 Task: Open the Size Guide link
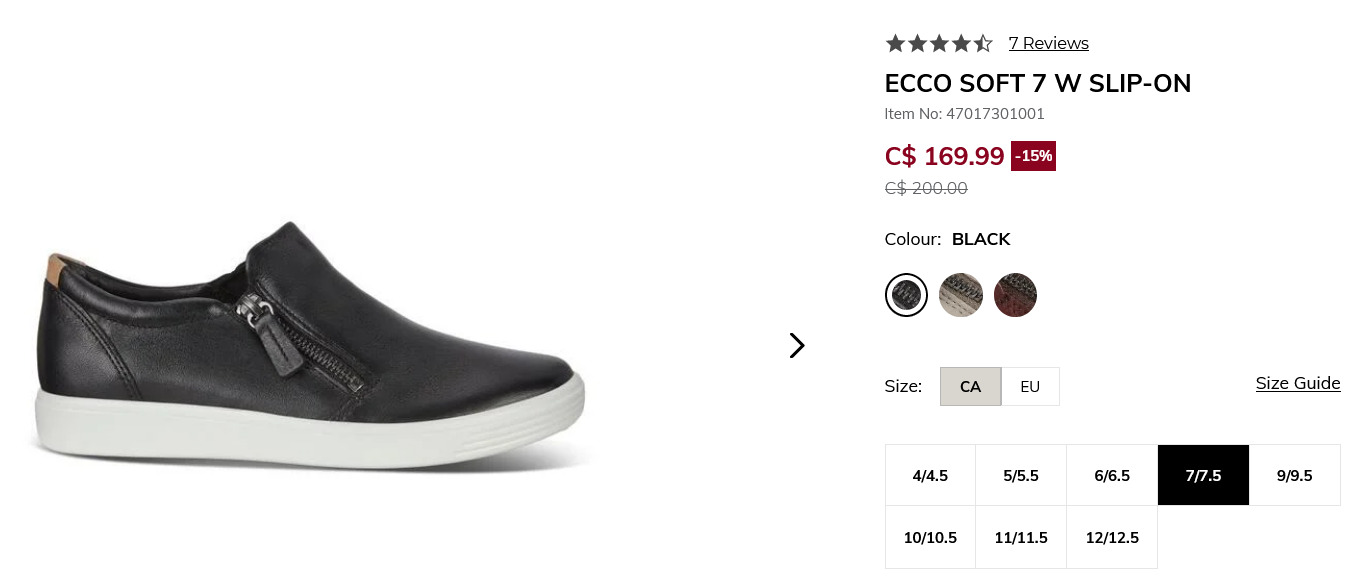click(1297, 383)
